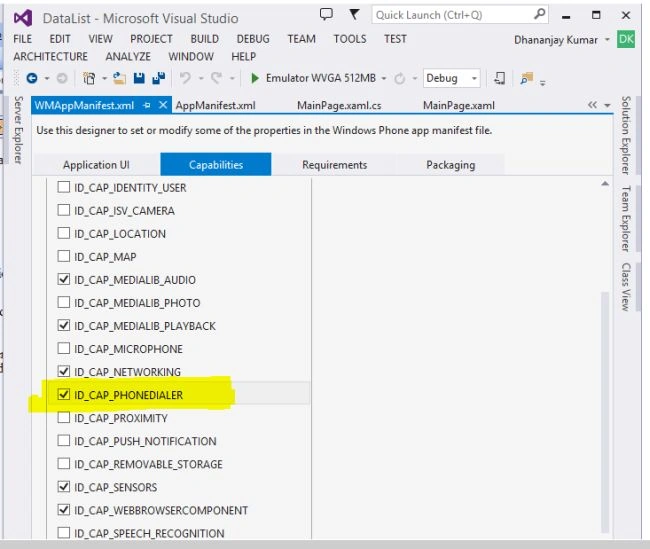Uncheck ID_CAP_MEDIALIB_PLAYBACK
Screen dimensions: 650x549
point(63,325)
